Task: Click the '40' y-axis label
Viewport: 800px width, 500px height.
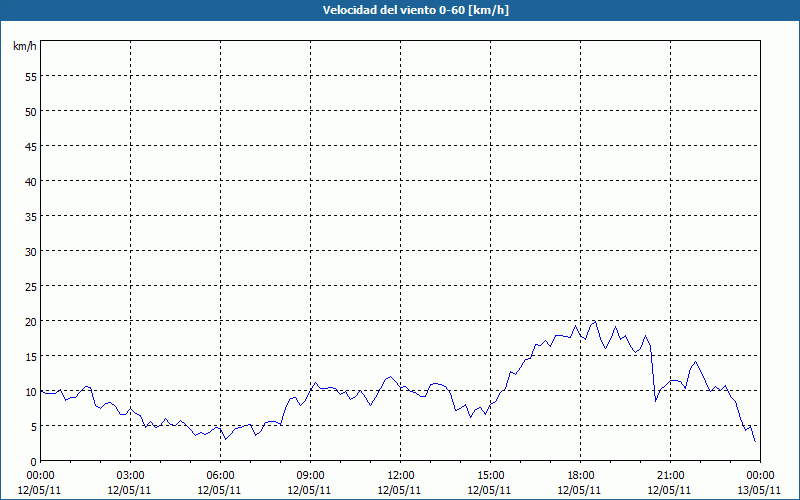Action: coord(31,181)
